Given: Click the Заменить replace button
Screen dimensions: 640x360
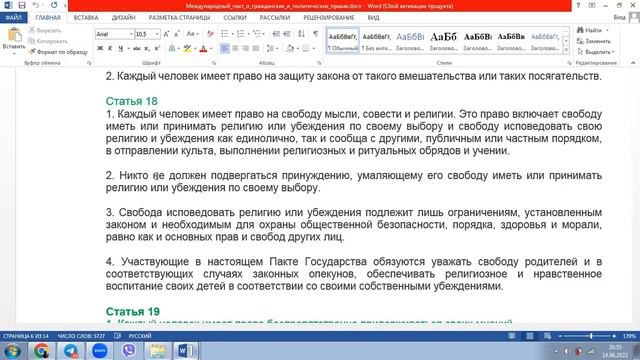Looking at the screenshot, I should [593, 41].
